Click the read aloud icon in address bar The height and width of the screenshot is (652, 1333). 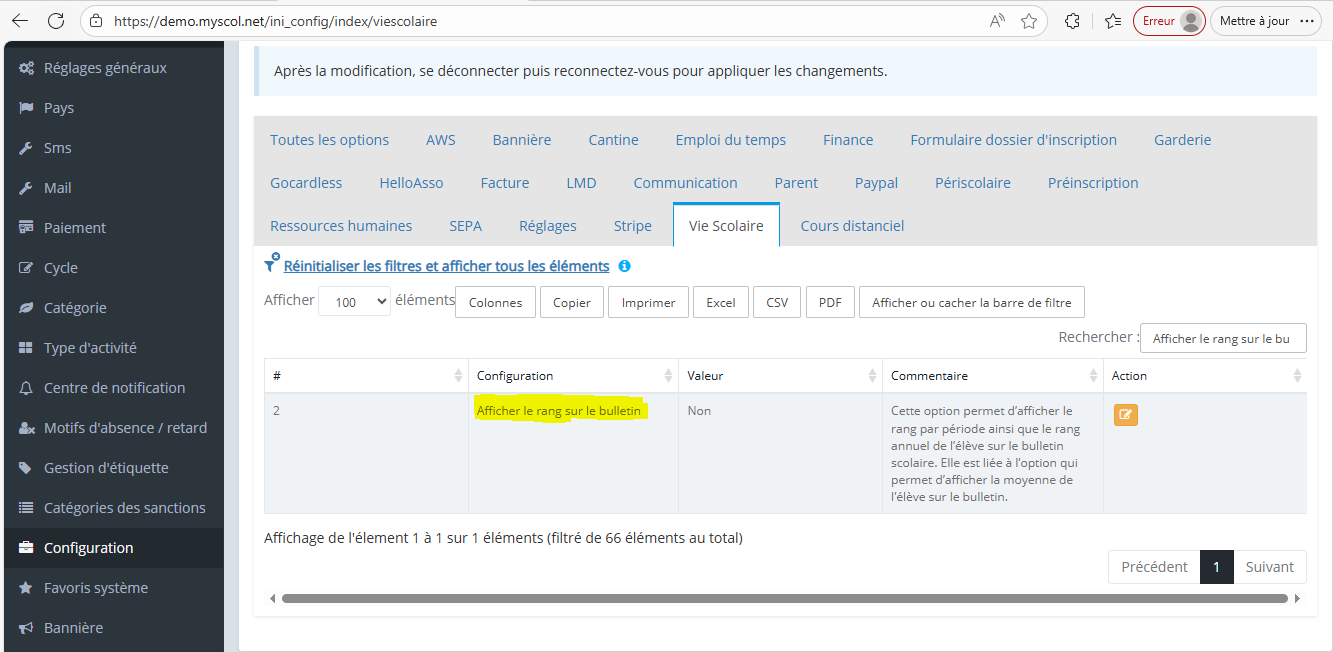pos(997,21)
